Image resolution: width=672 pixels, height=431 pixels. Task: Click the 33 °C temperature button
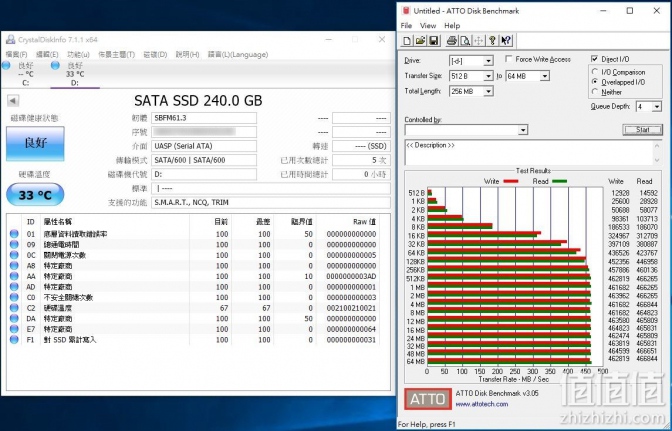pos(35,195)
